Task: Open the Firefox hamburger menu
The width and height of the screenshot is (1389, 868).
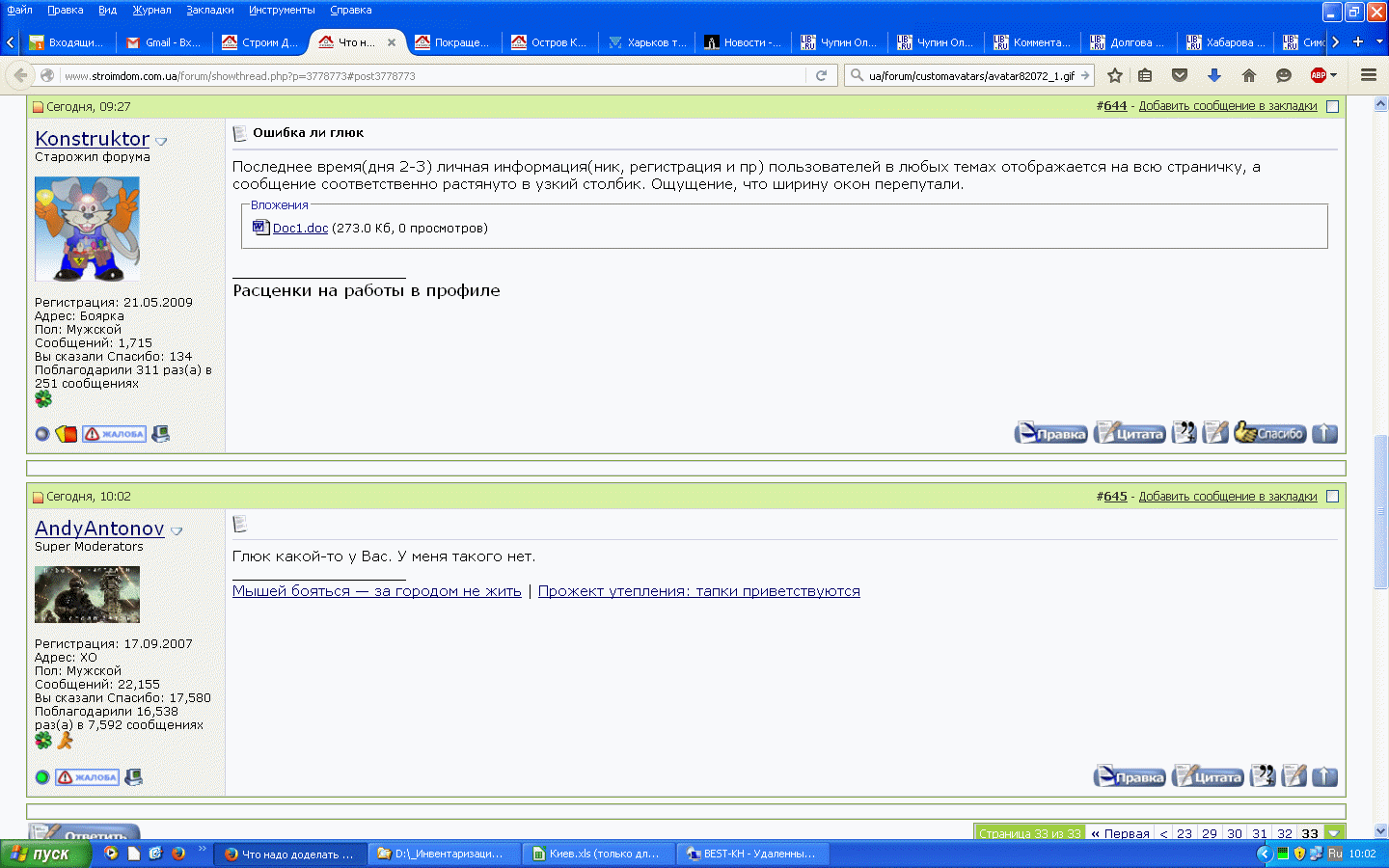Action: pyautogui.click(x=1369, y=75)
